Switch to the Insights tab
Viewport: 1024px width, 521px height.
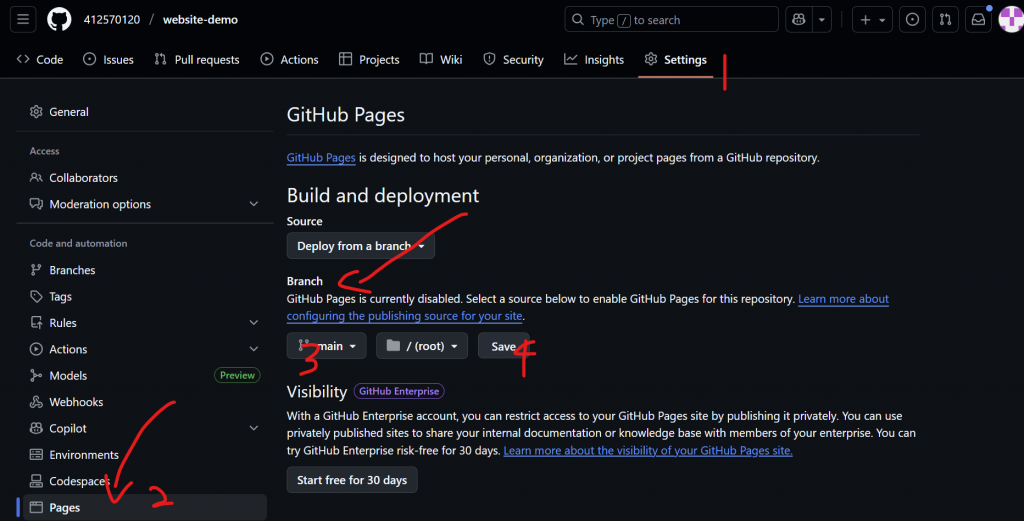pos(594,59)
